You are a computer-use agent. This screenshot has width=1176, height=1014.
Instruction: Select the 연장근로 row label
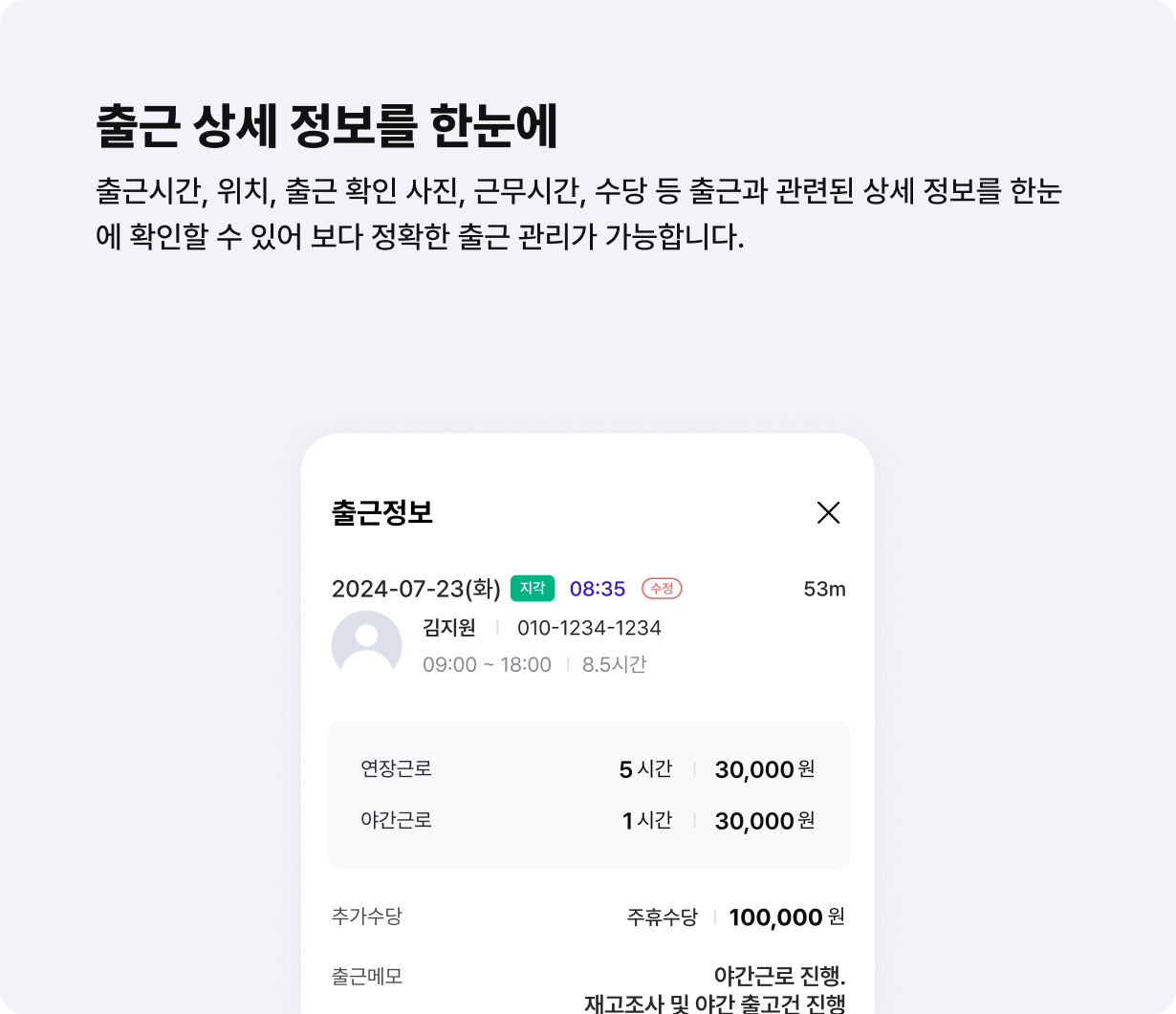pyautogui.click(x=396, y=768)
